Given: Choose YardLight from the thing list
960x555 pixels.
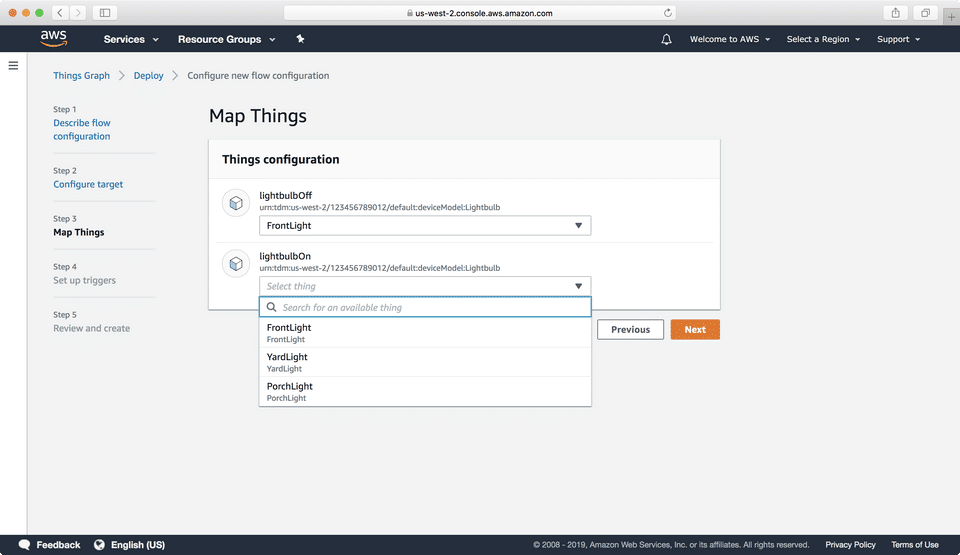Looking at the screenshot, I should pos(425,362).
